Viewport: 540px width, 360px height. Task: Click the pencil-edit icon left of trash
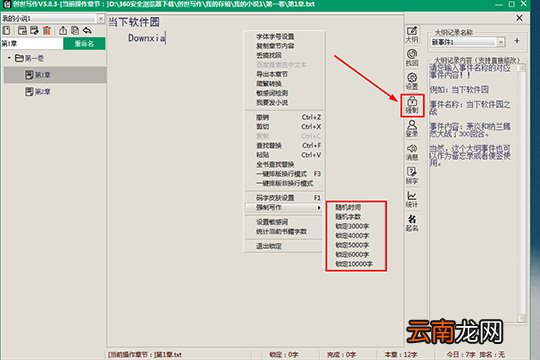click(x=34, y=31)
